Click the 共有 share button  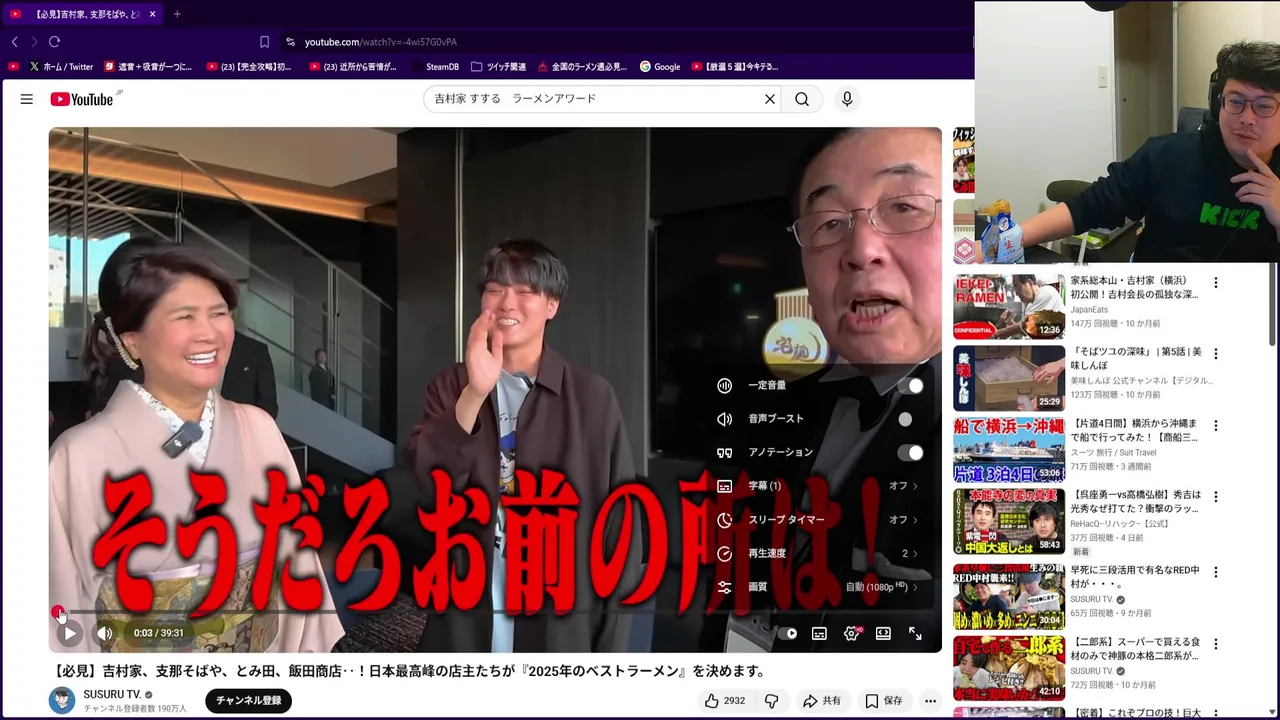click(x=822, y=701)
